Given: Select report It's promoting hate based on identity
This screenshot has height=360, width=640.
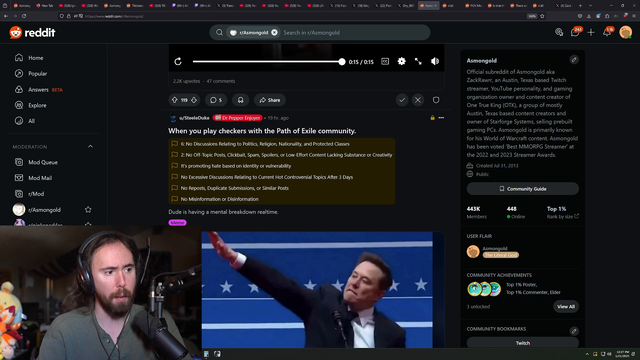Looking at the screenshot, I should (x=236, y=166).
